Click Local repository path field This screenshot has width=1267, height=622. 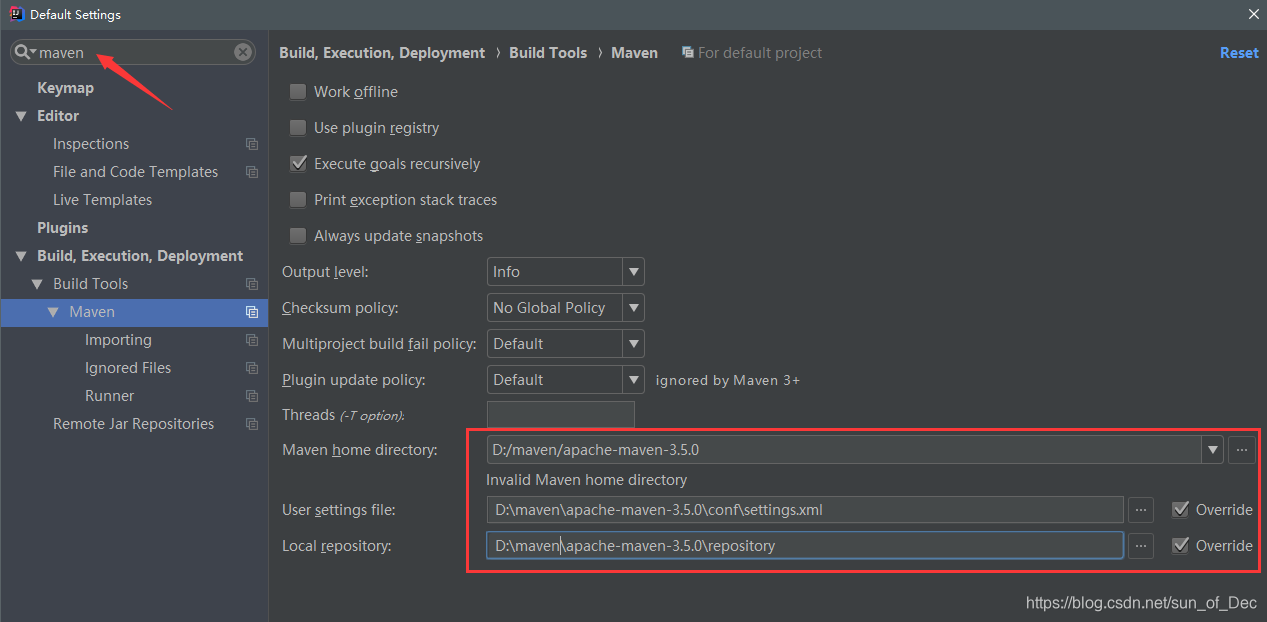tap(805, 546)
